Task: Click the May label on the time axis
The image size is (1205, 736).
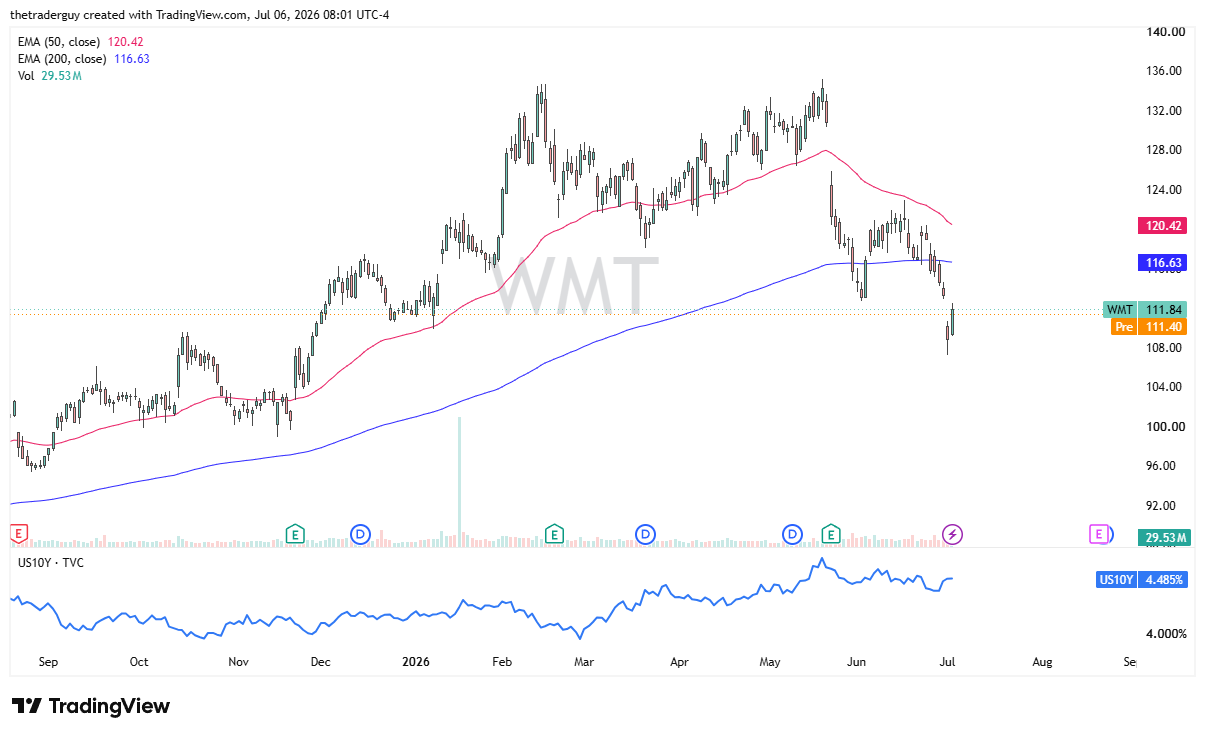Action: click(770, 662)
